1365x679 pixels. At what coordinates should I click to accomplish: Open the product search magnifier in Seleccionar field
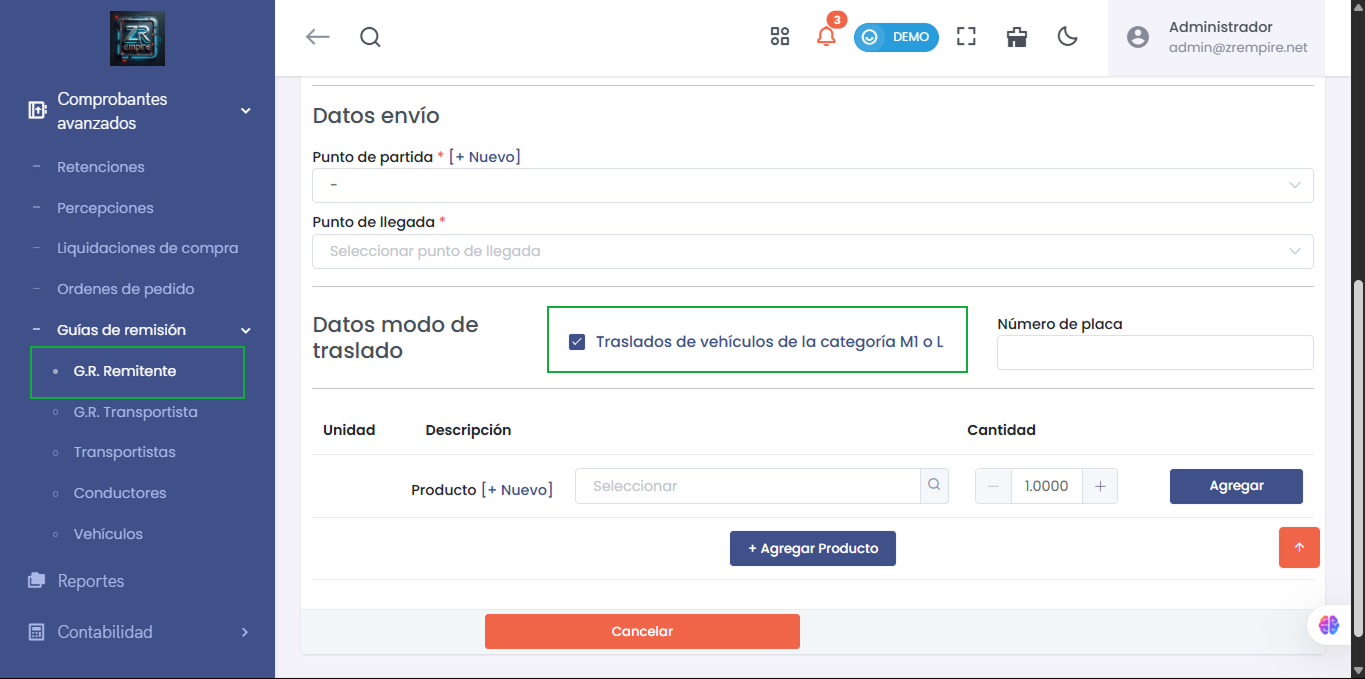933,485
